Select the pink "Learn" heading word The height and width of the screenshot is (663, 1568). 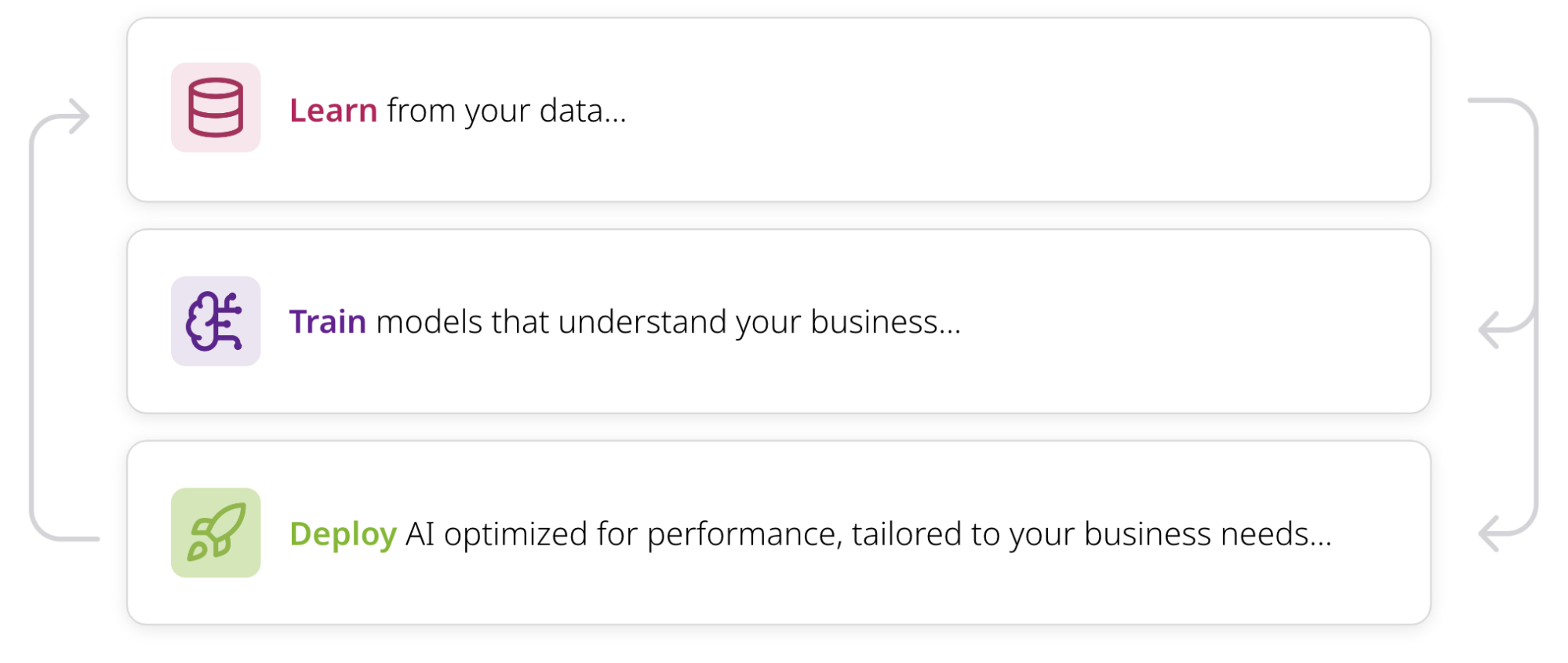tap(333, 111)
